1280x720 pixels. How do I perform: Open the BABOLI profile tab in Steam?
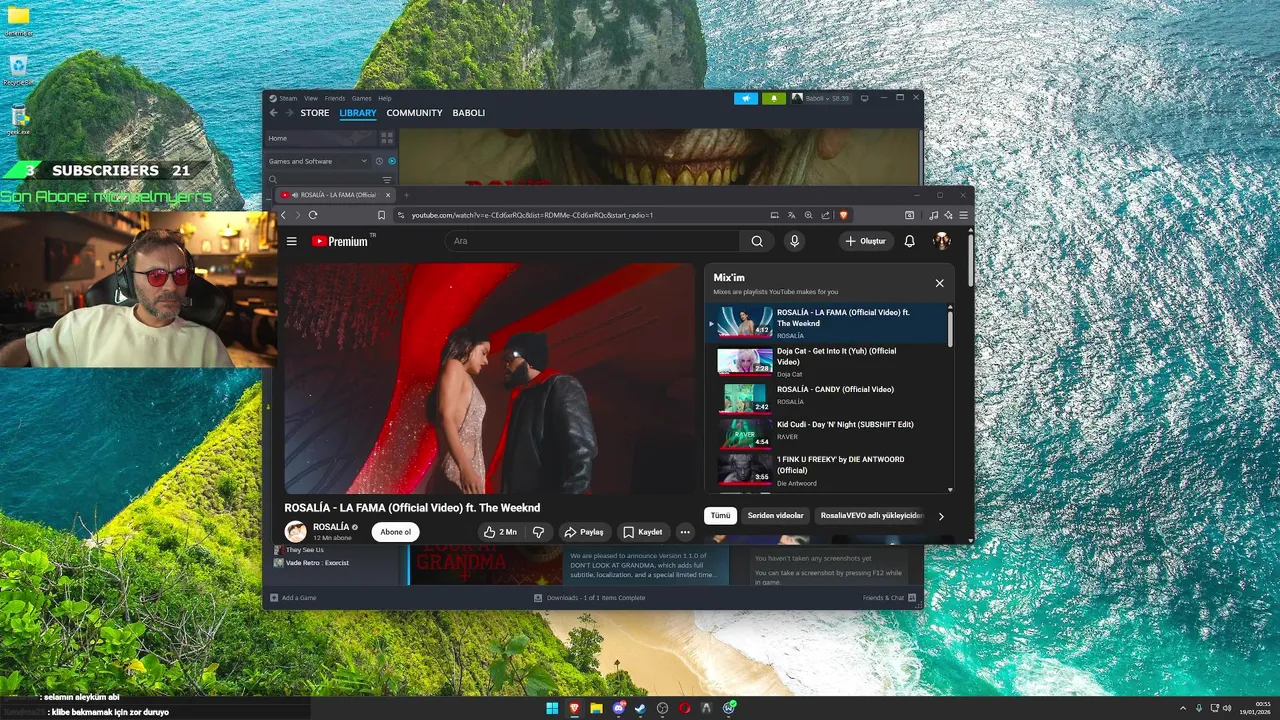[469, 113]
